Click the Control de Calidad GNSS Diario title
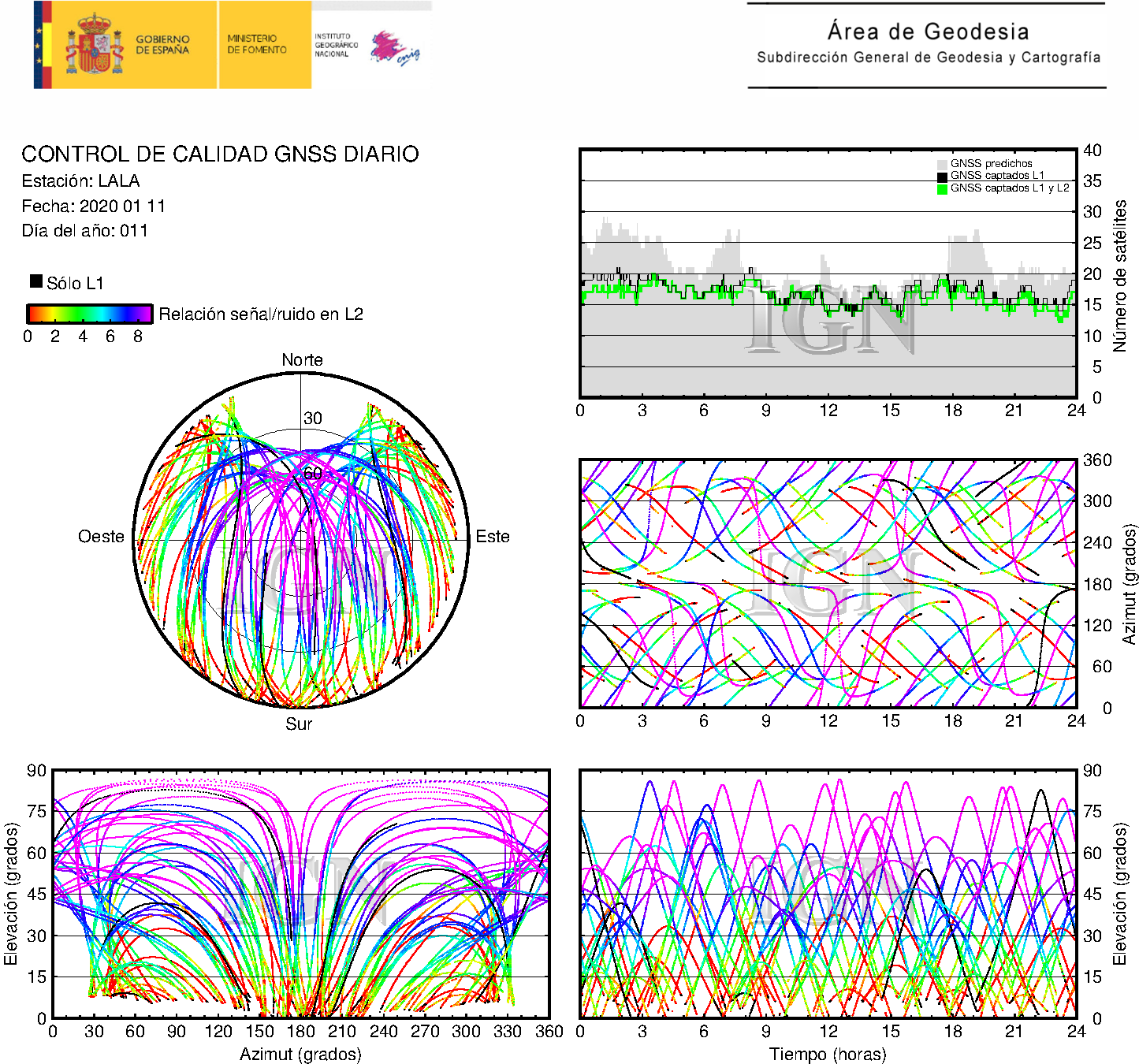The height and width of the screenshot is (1064, 1139). coord(220,154)
